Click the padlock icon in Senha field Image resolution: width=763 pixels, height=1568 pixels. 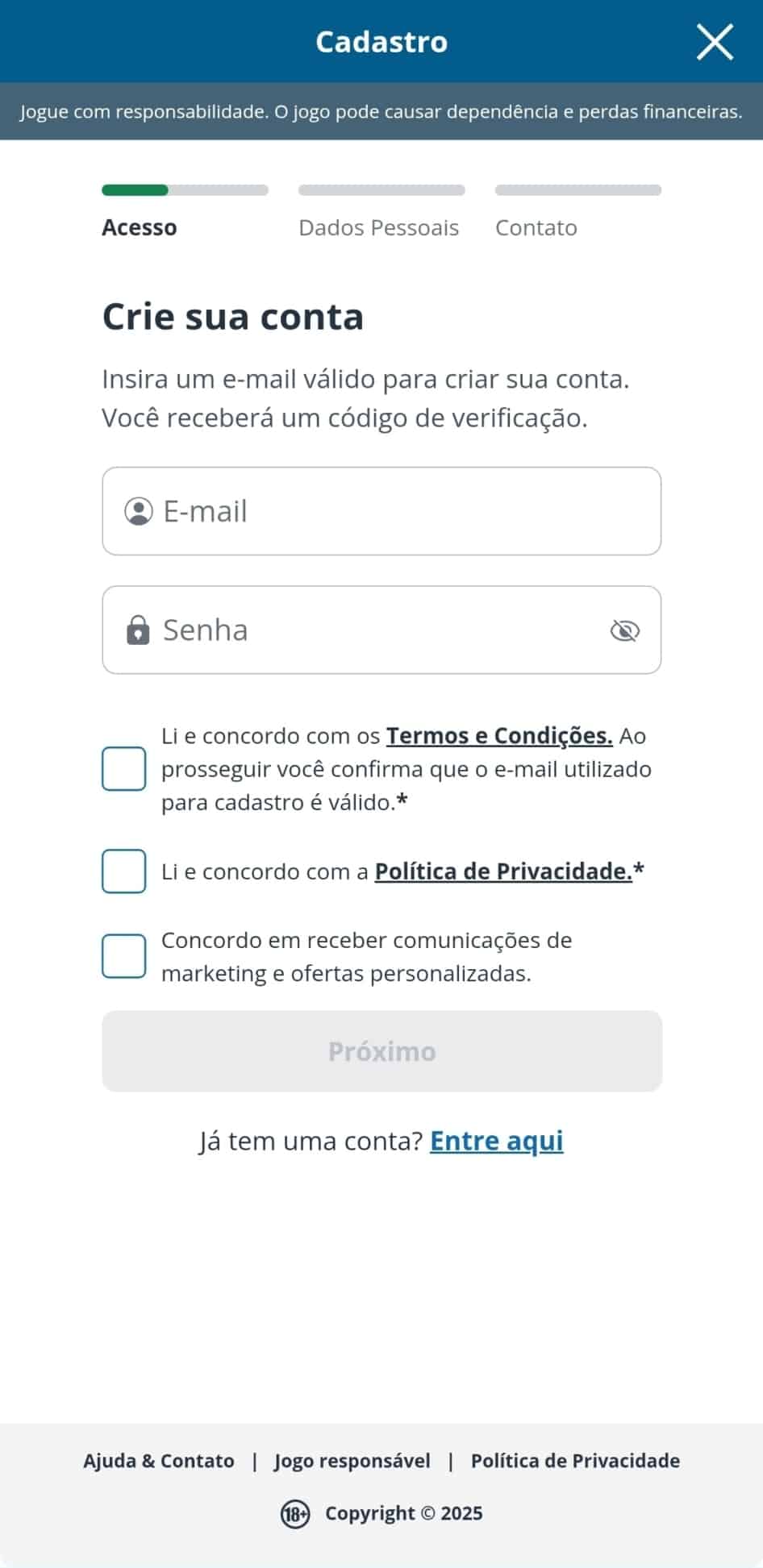[138, 630]
